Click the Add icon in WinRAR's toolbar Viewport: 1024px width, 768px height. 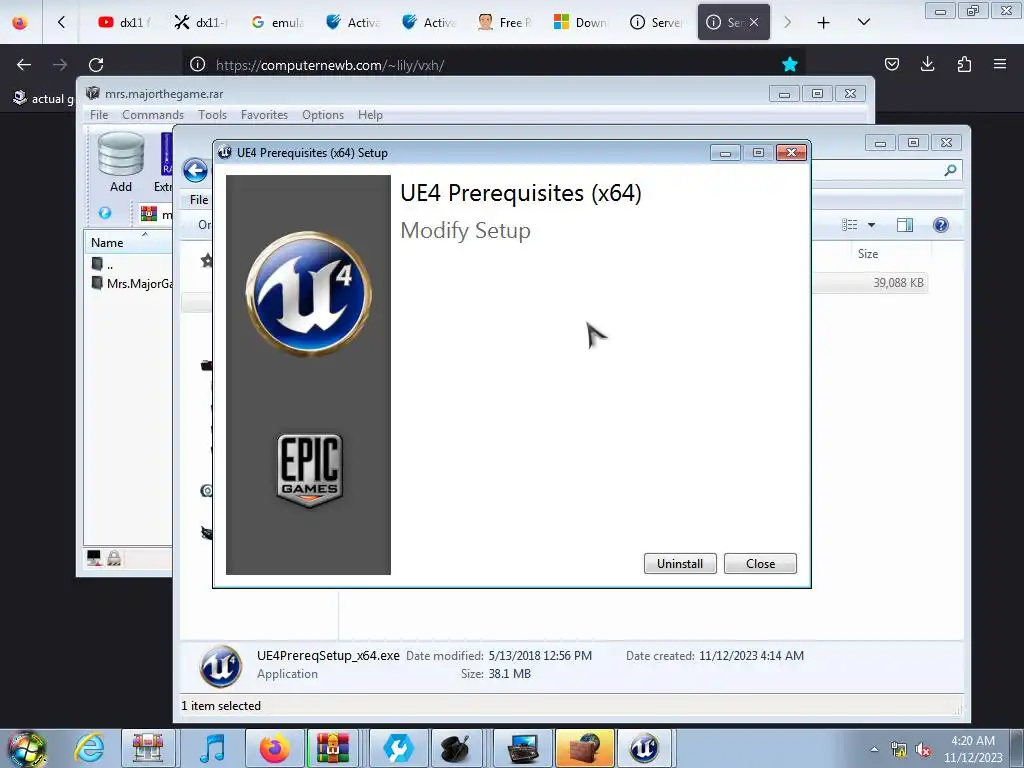(121, 162)
